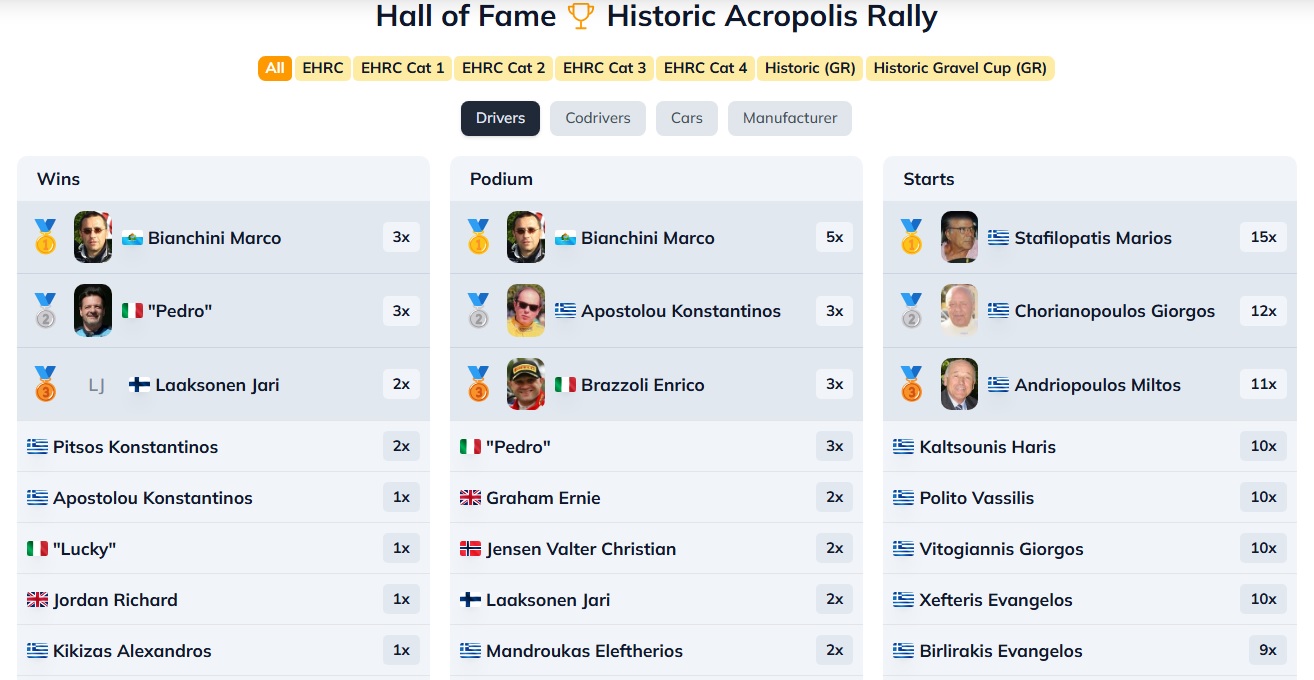Switch to the Codrivers tab
The width and height of the screenshot is (1314, 680).
click(598, 118)
